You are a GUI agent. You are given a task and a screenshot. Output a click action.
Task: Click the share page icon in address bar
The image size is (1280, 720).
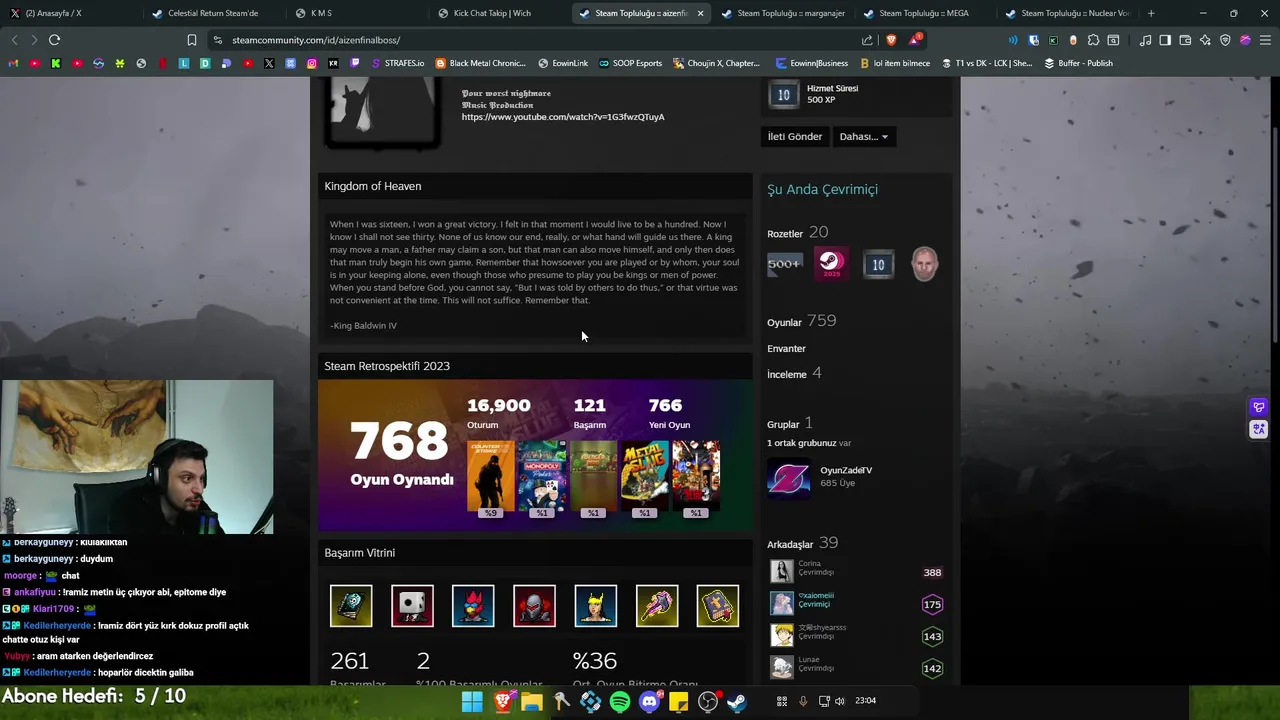(867, 40)
